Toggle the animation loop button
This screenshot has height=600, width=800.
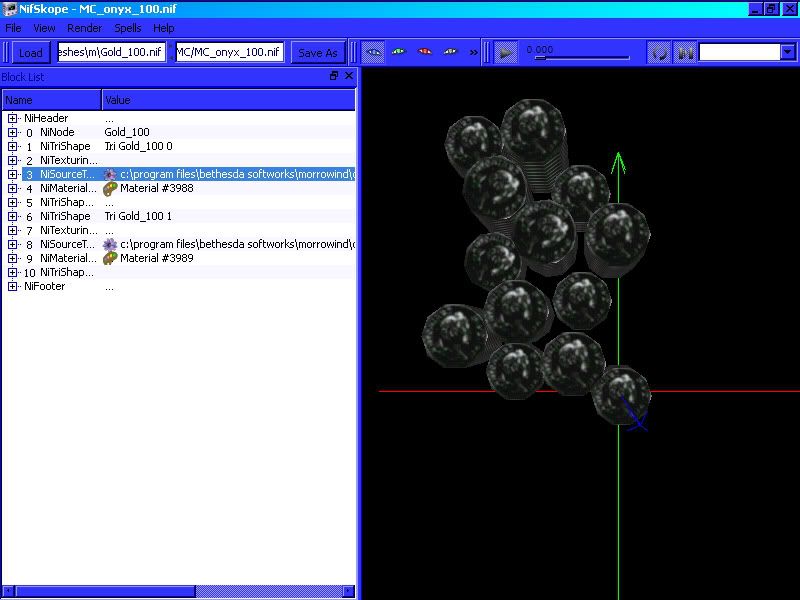(x=660, y=53)
